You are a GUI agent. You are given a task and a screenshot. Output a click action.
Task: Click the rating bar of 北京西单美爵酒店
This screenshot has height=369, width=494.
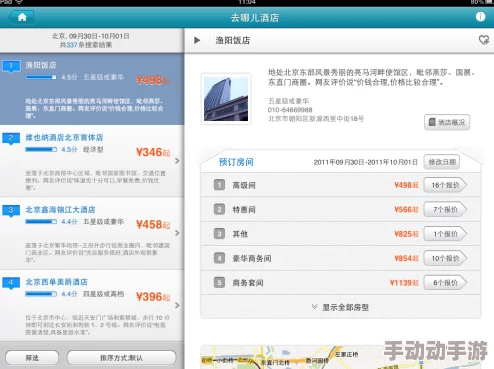point(41,294)
